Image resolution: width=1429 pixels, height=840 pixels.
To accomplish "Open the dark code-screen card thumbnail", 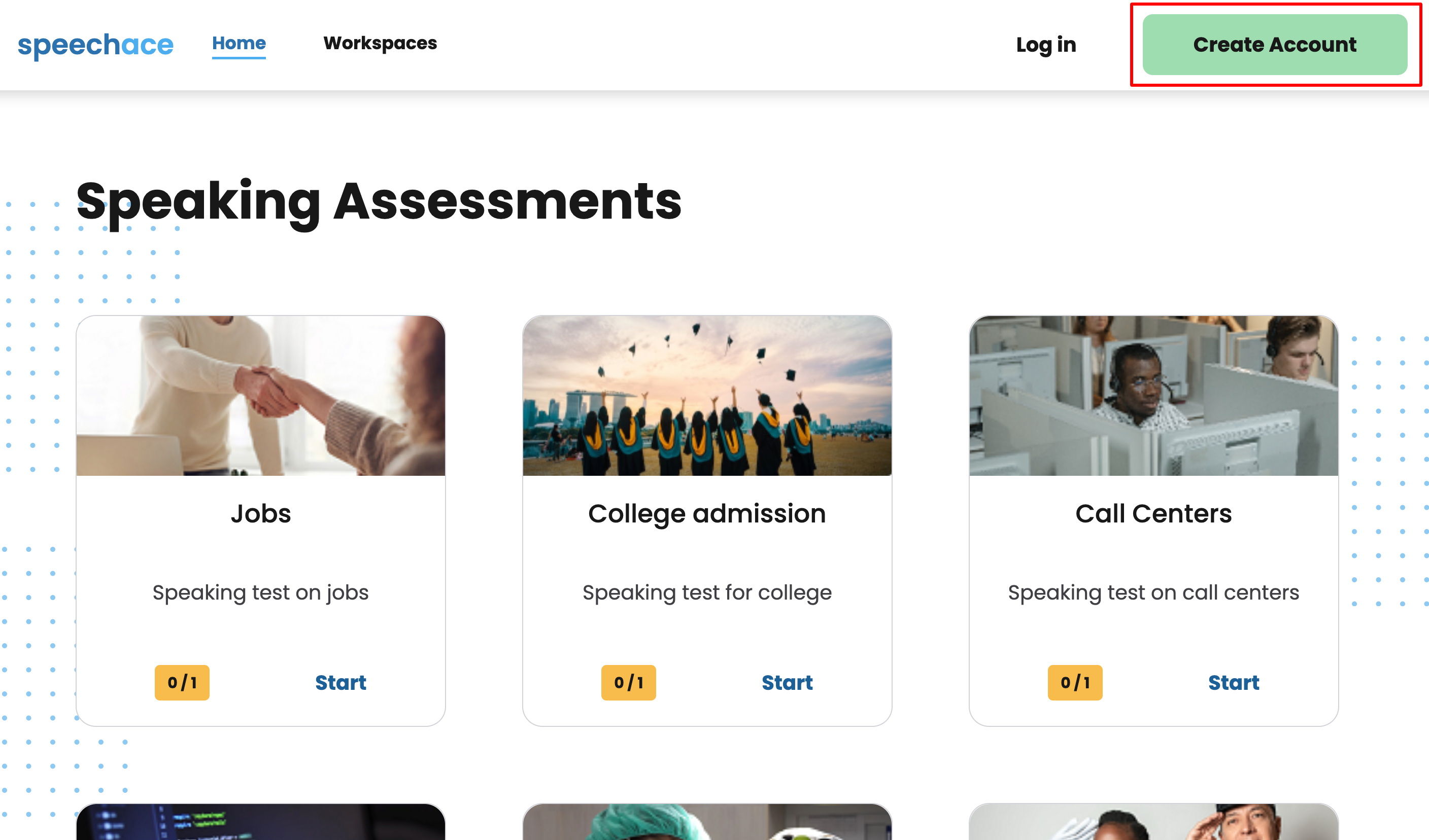I will coord(261,823).
